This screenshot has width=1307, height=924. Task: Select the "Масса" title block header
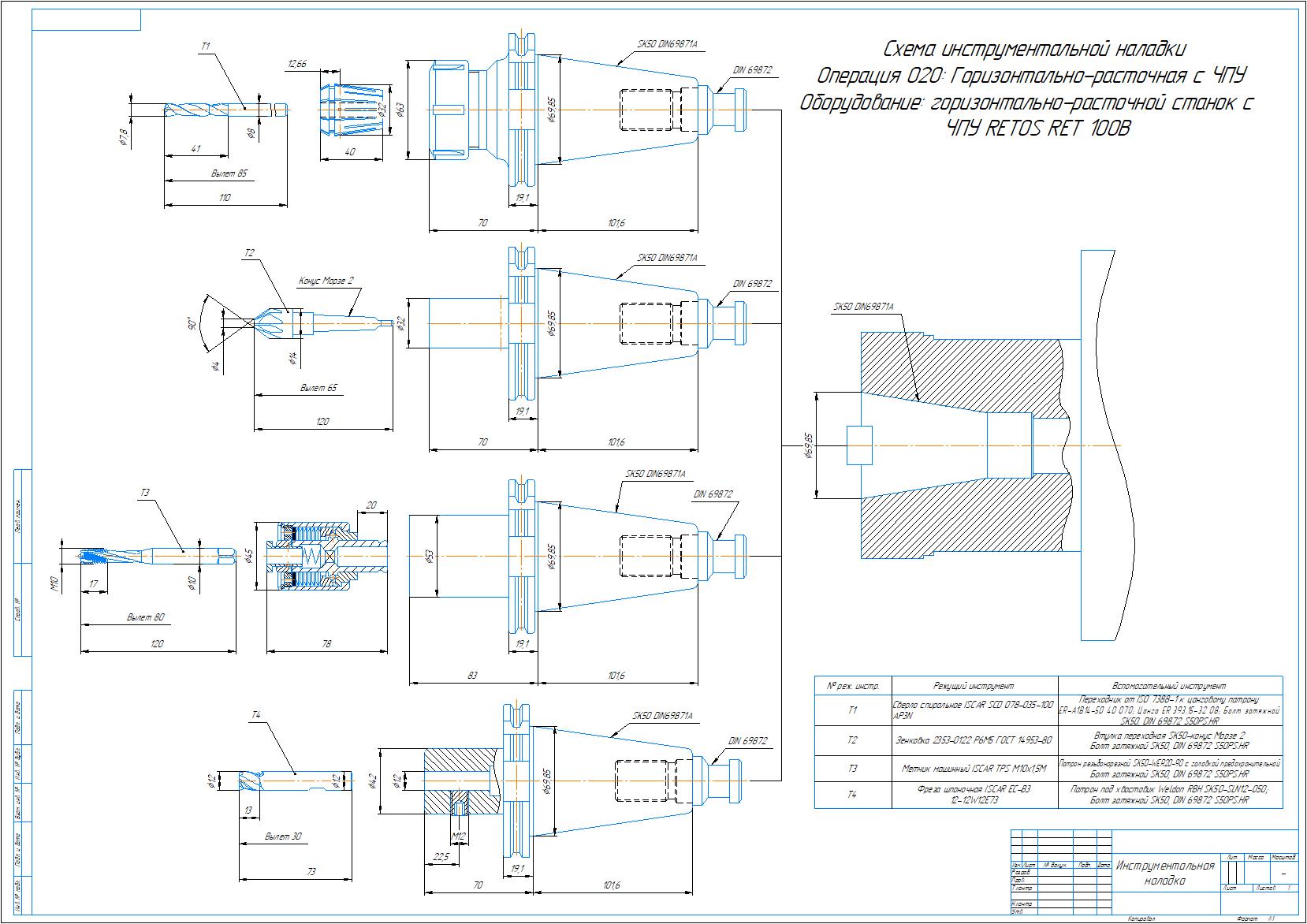click(x=1256, y=856)
